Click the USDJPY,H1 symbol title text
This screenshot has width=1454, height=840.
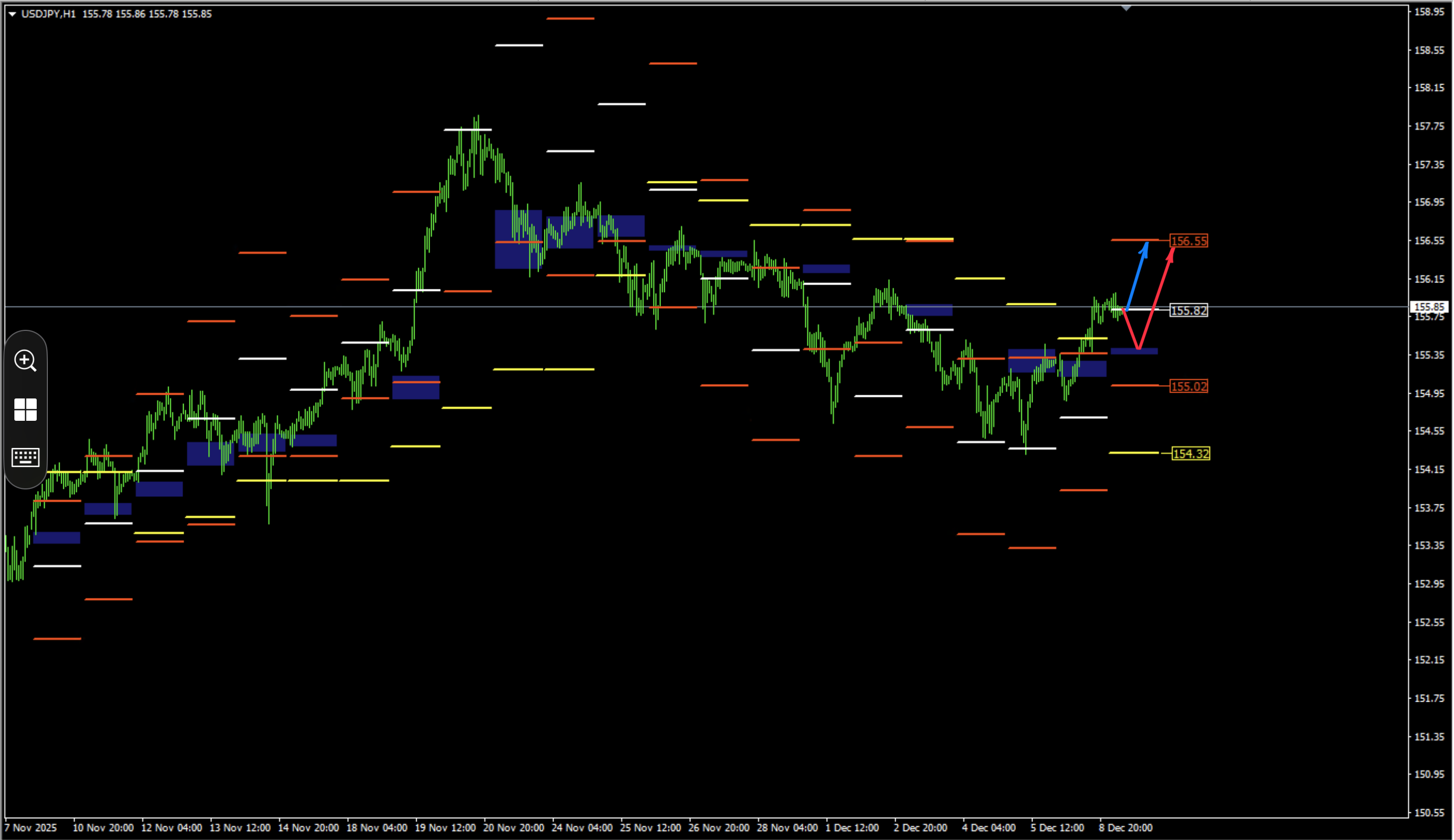pos(48,14)
